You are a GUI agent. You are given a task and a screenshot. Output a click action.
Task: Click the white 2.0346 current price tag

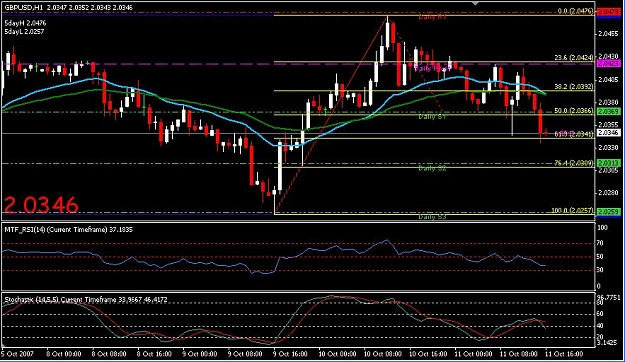pos(608,132)
